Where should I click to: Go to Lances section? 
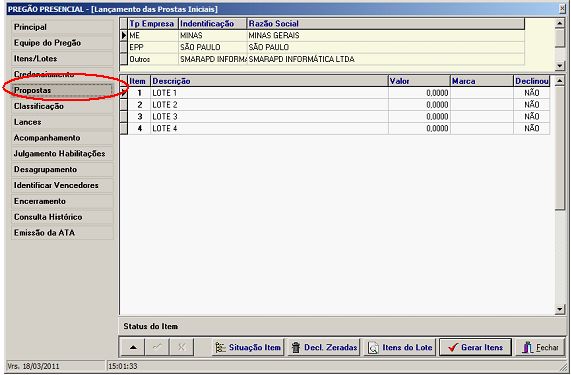coord(62,122)
